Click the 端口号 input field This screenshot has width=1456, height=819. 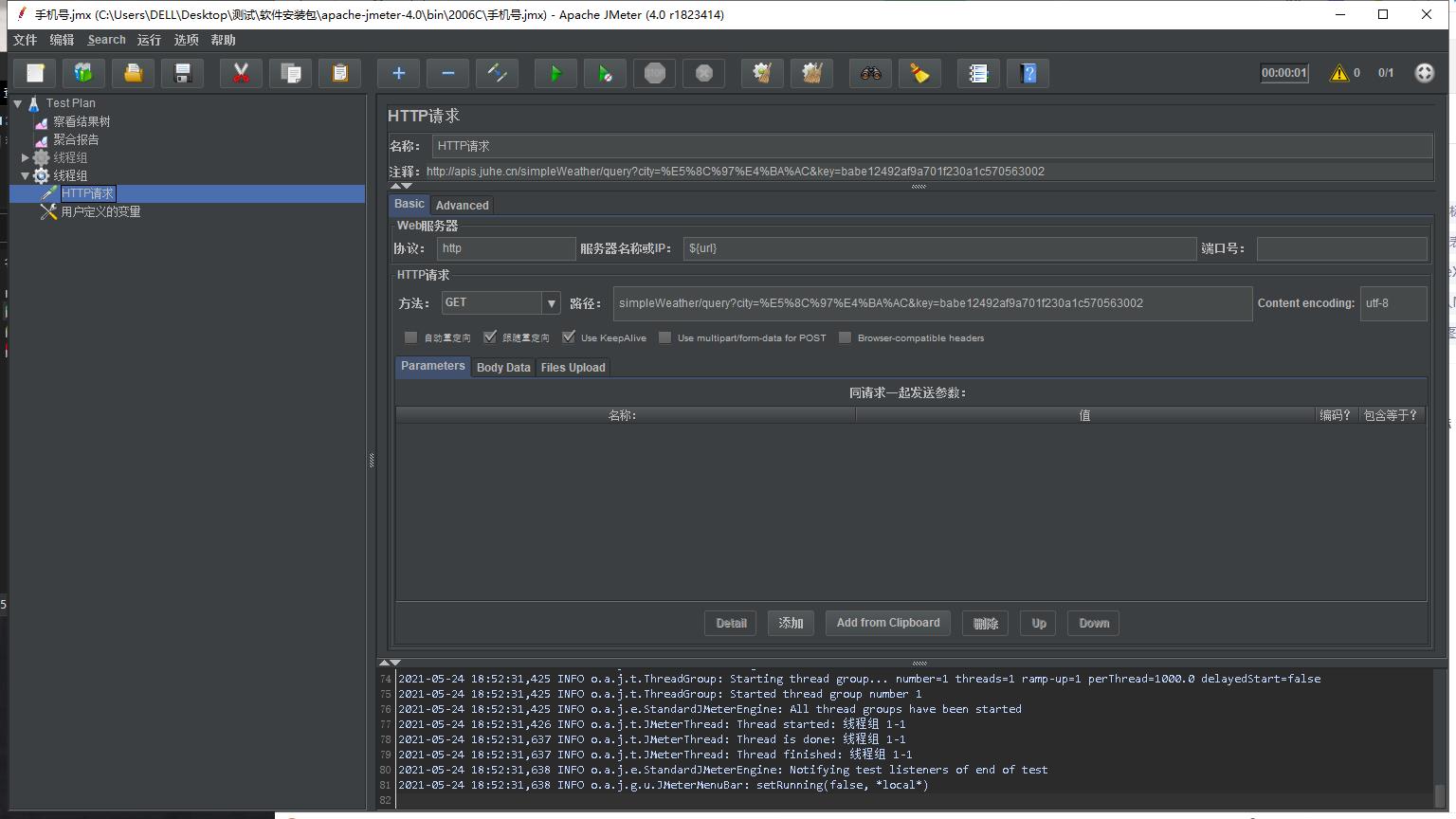[1341, 248]
